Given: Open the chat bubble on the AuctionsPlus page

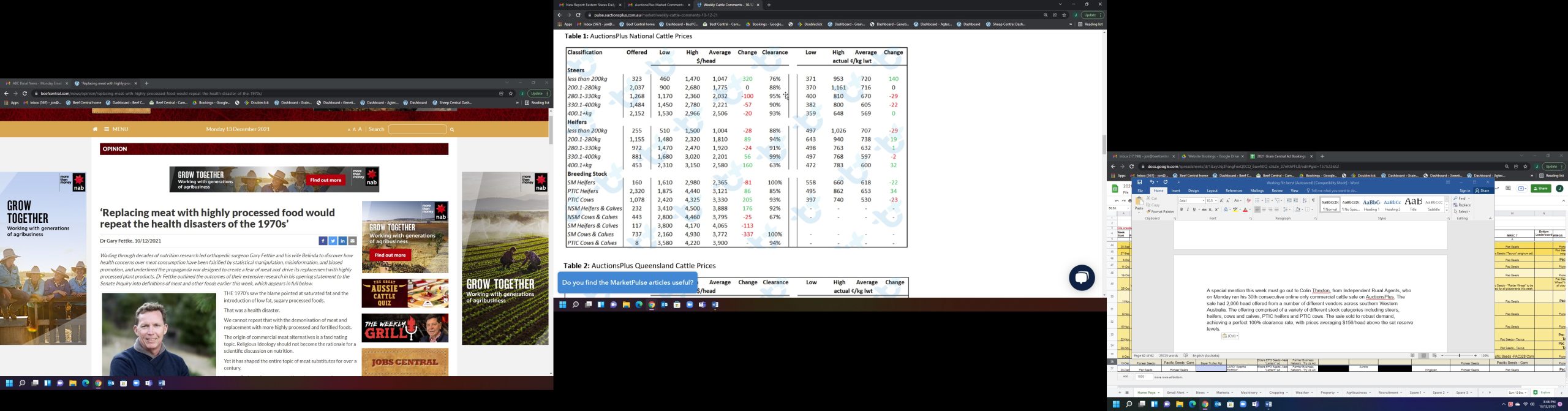Looking at the screenshot, I should (1082, 278).
